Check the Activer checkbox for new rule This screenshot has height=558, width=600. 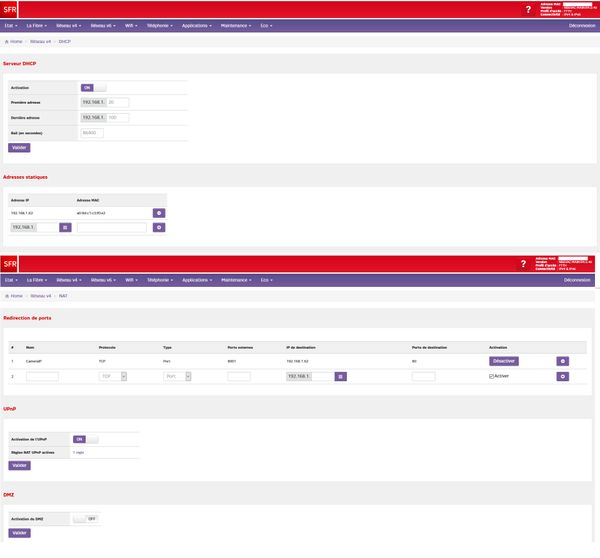pos(492,376)
